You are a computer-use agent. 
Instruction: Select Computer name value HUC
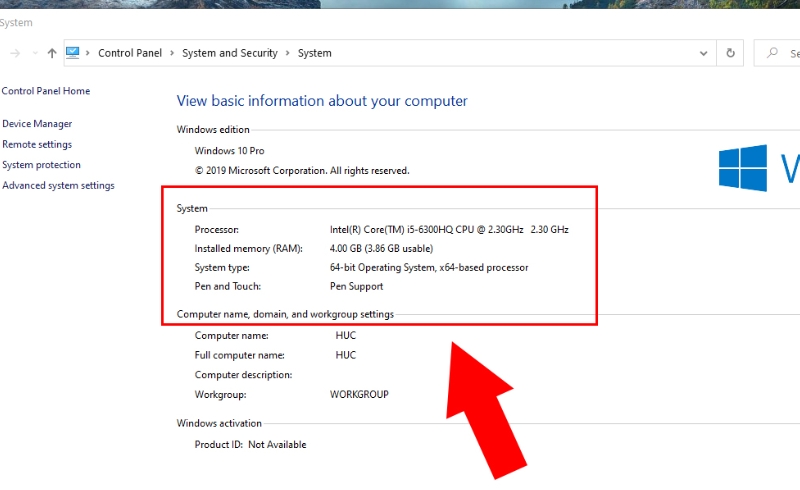pyautogui.click(x=345, y=335)
